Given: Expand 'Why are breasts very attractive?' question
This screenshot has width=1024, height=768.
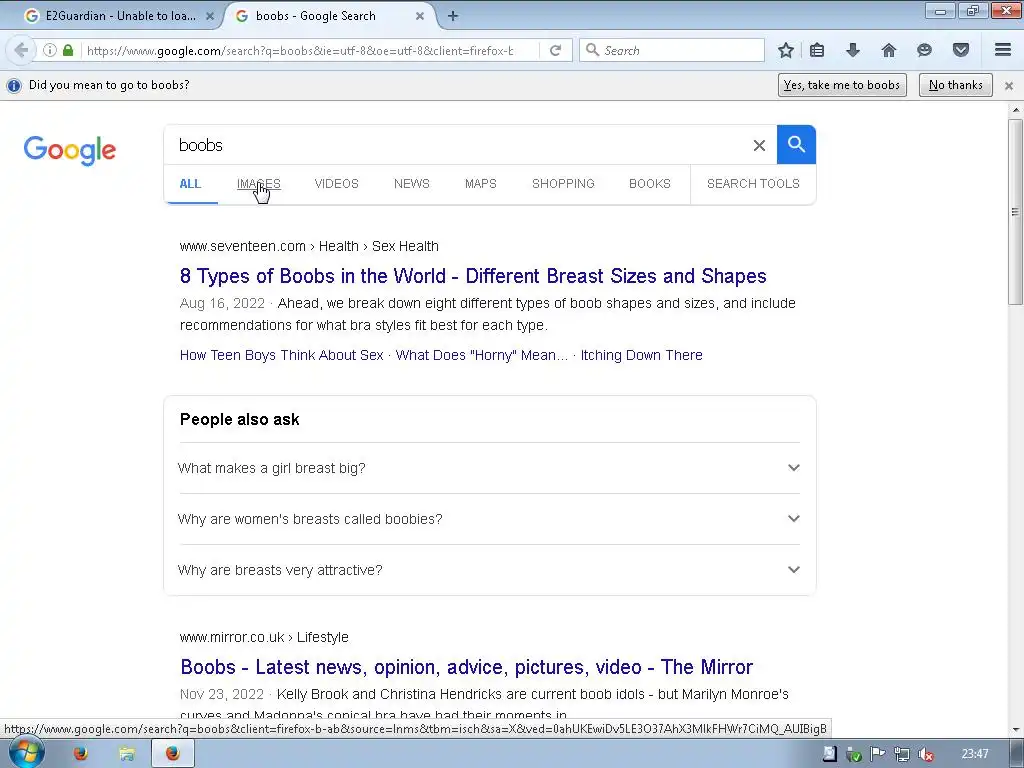Looking at the screenshot, I should (488, 570).
